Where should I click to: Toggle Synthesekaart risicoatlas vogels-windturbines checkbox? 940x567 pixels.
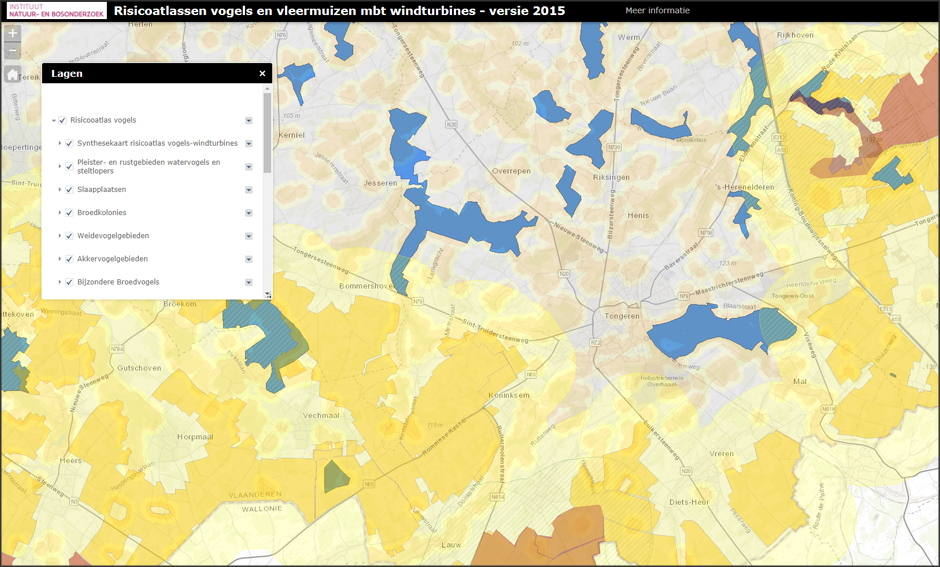pyautogui.click(x=69, y=144)
